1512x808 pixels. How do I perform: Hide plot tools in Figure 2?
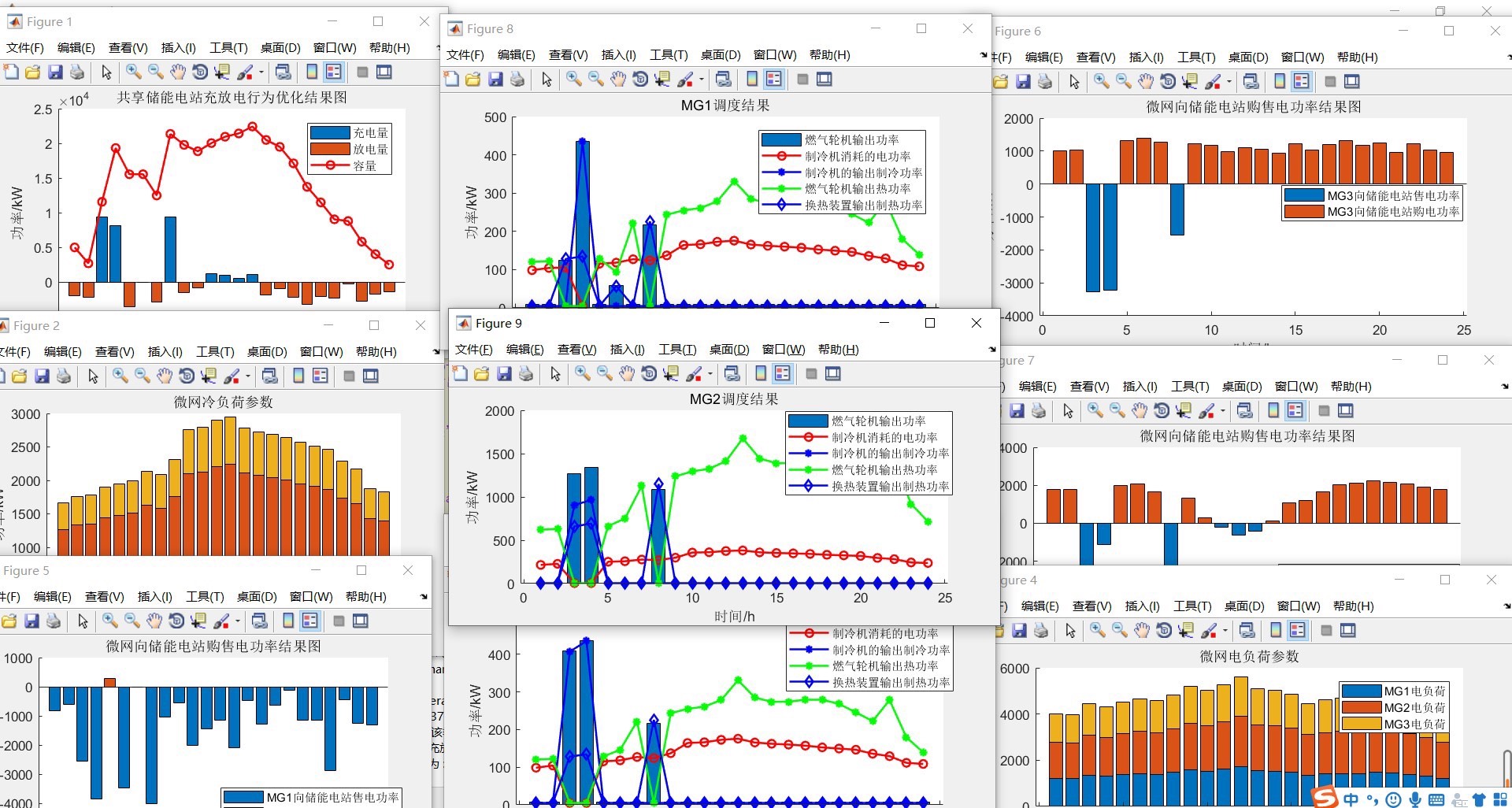[349, 376]
